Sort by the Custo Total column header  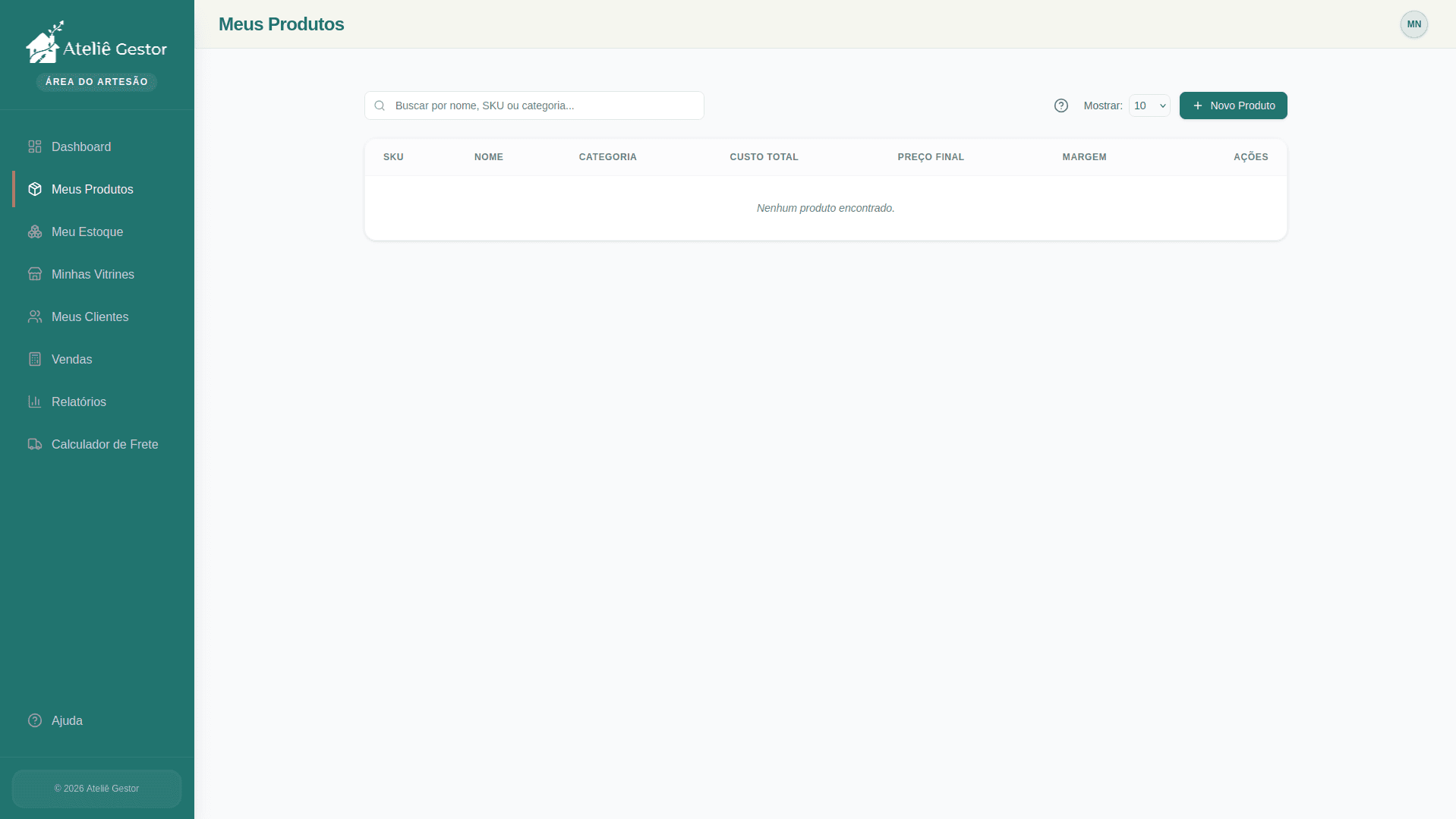point(764,157)
